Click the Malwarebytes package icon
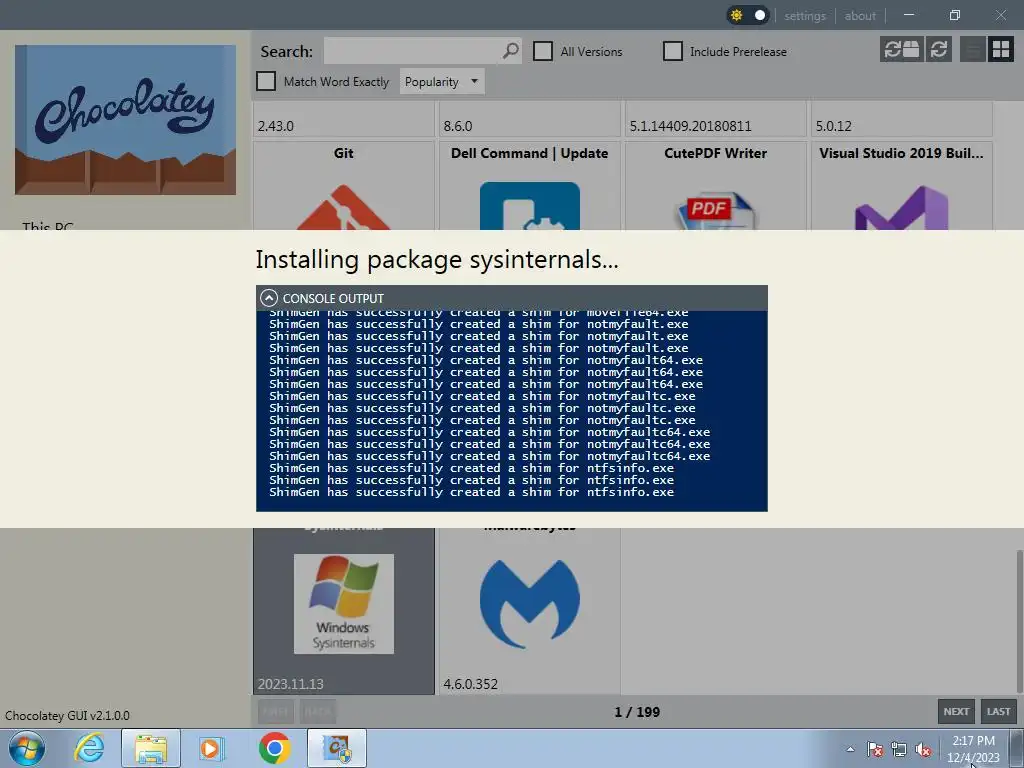This screenshot has width=1024, height=768. [x=530, y=603]
